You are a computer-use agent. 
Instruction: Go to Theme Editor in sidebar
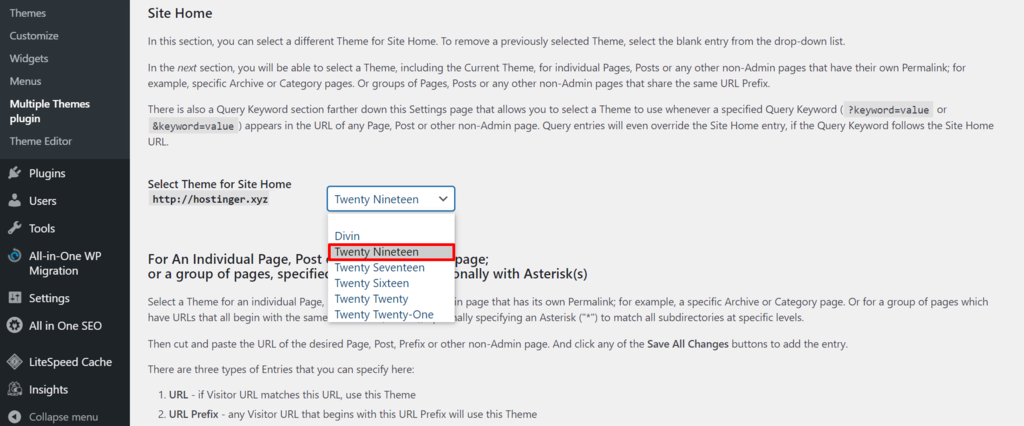pos(40,141)
